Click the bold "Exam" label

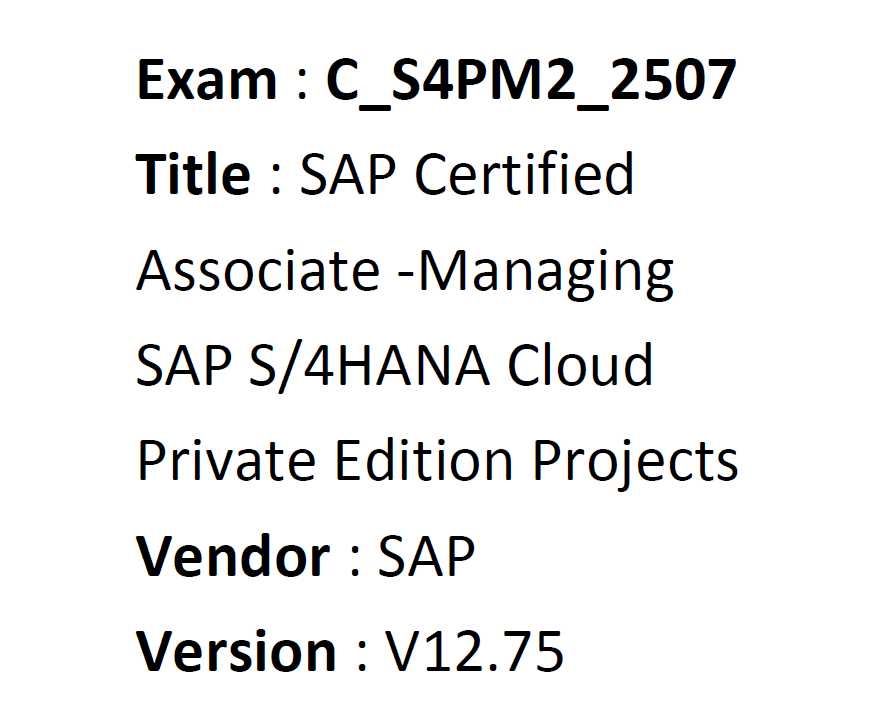206,80
